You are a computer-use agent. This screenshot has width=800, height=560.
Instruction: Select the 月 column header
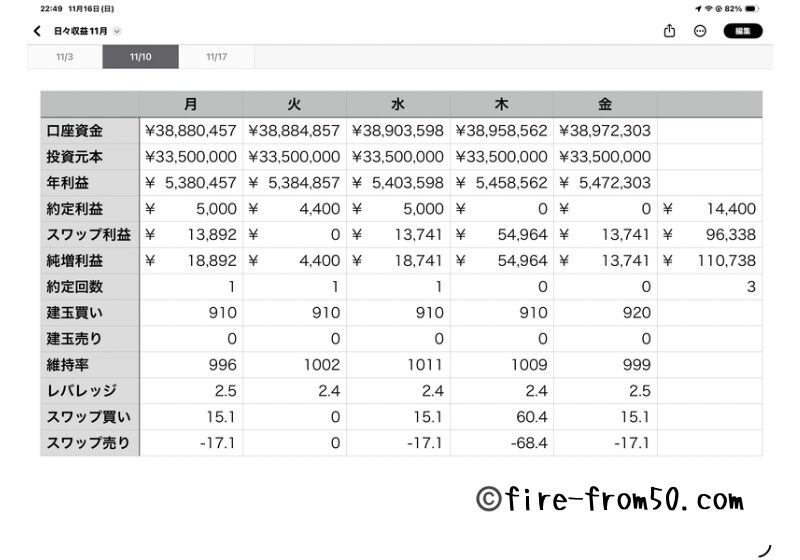(191, 104)
